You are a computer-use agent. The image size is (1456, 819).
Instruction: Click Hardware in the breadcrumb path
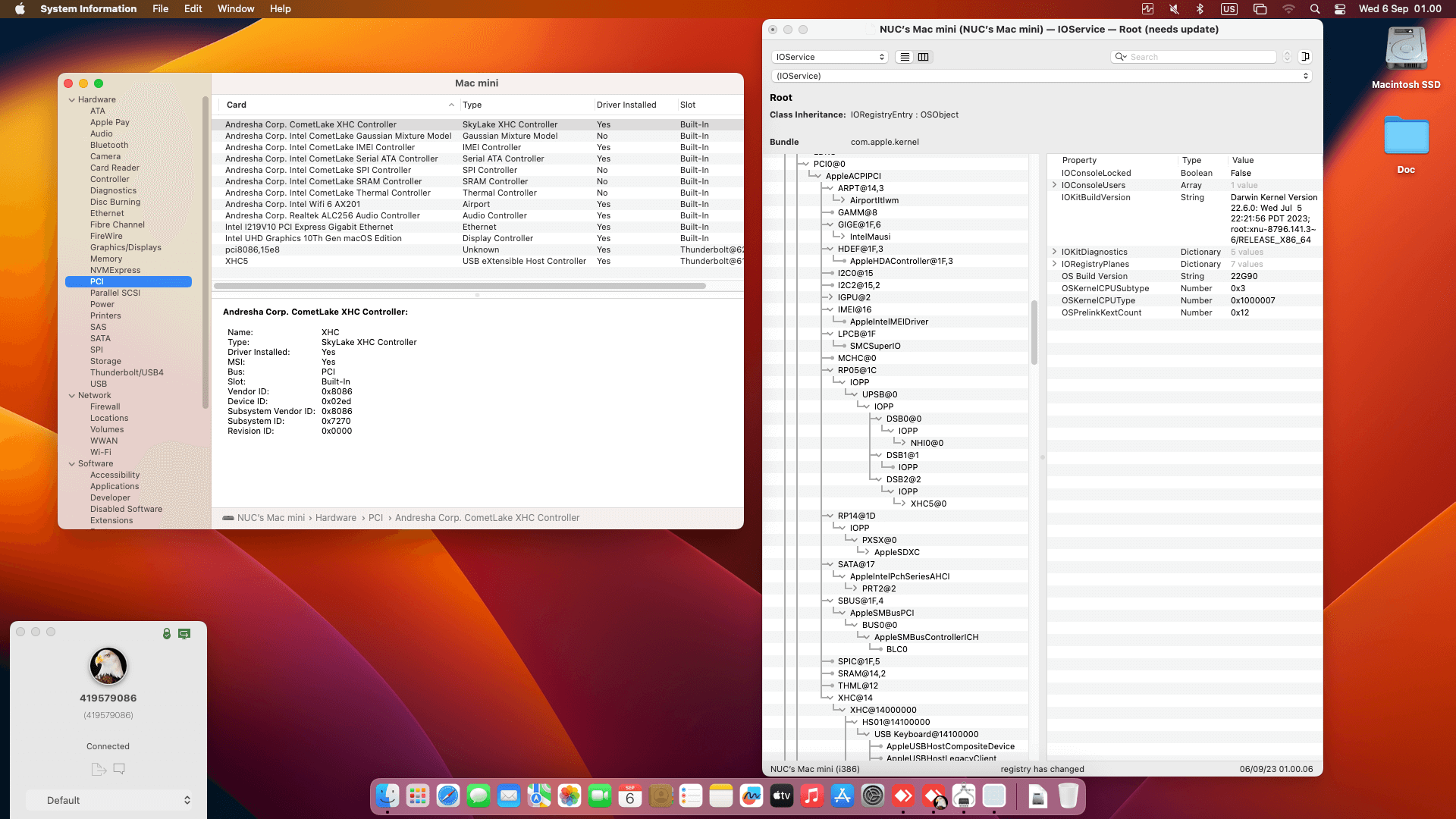(335, 518)
